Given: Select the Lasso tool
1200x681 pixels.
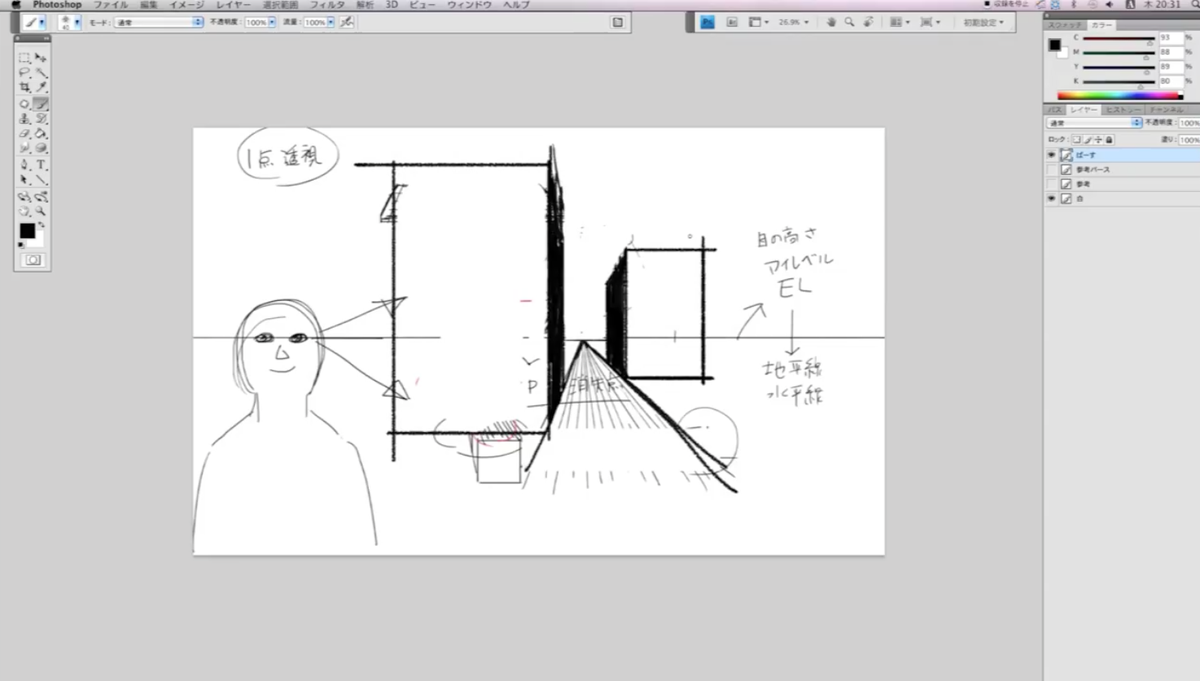Looking at the screenshot, I should [24, 73].
